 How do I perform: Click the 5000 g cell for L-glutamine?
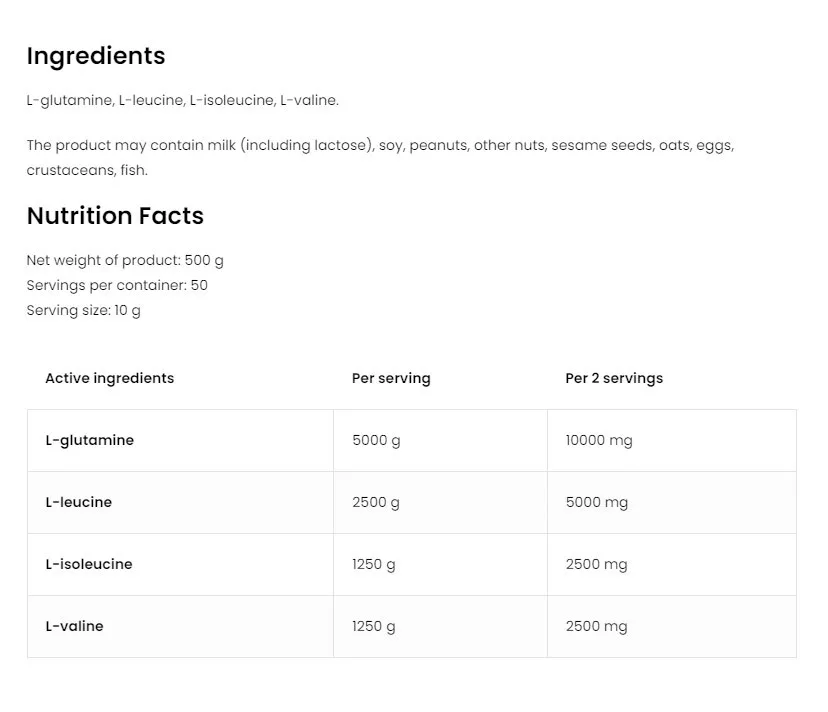tap(376, 440)
